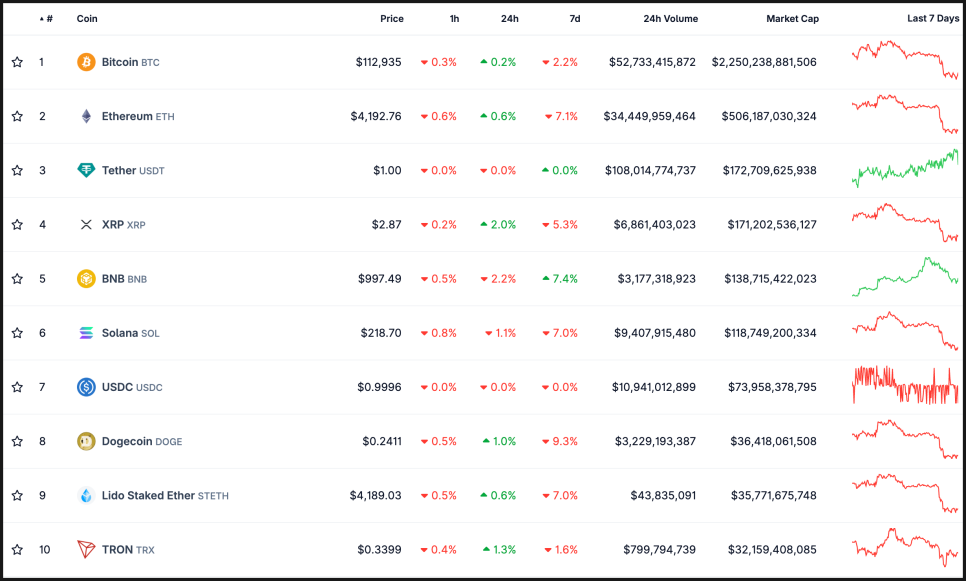Click the XRP logo icon
This screenshot has width=966, height=581.
point(86,224)
